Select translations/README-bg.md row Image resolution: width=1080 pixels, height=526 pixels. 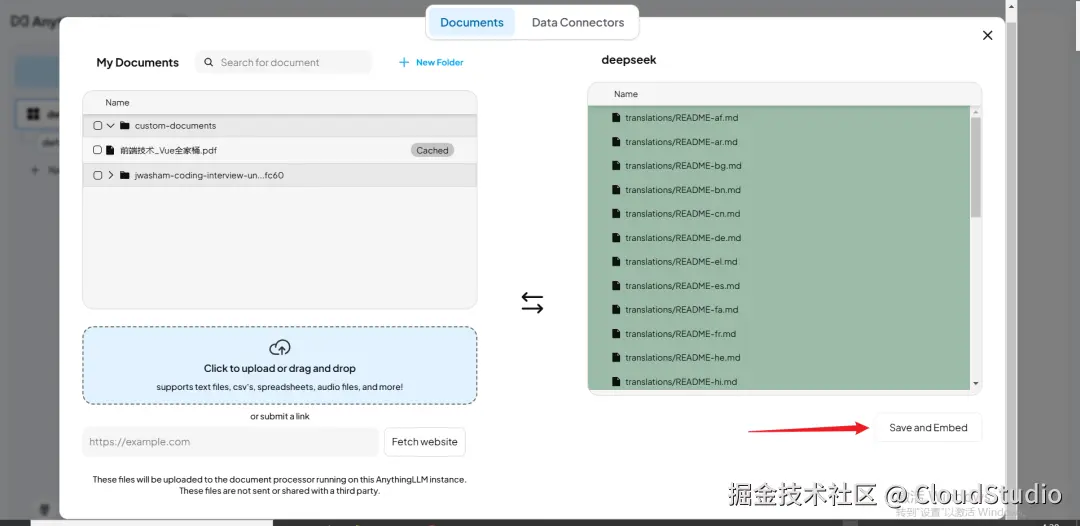[x=779, y=166]
